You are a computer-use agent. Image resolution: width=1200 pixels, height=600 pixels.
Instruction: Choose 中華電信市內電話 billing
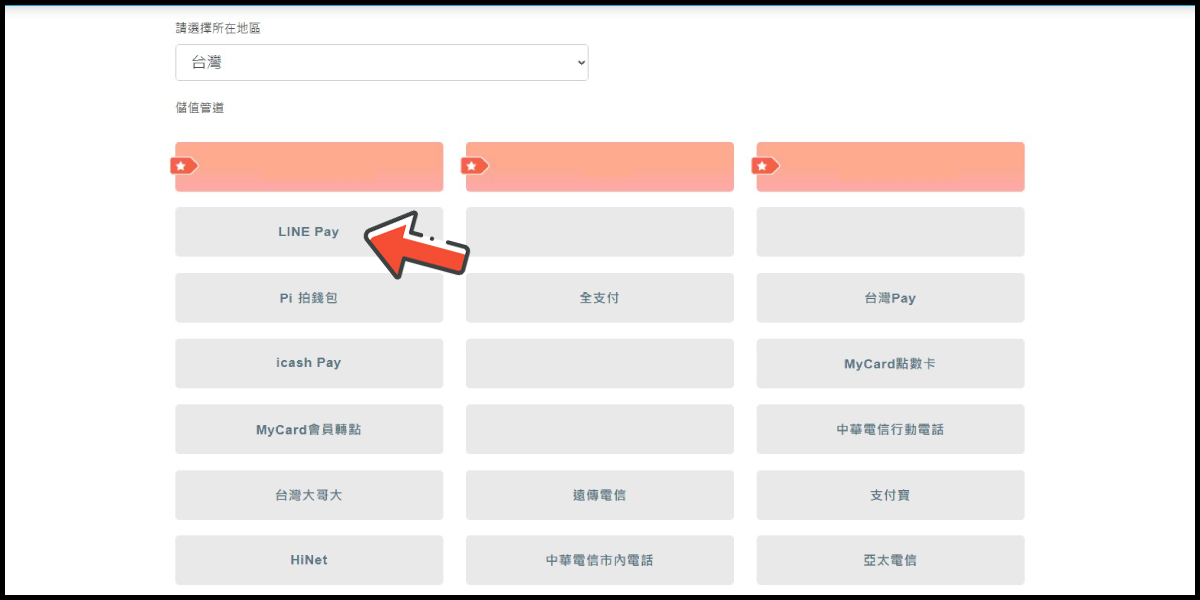coord(600,560)
